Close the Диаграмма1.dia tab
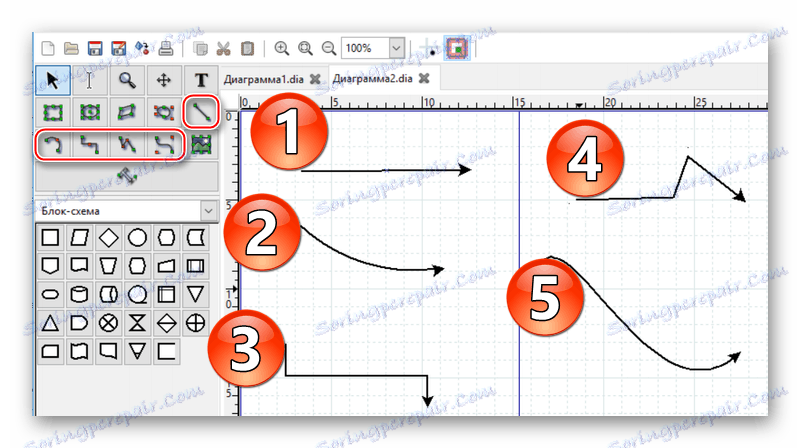 [x=315, y=79]
